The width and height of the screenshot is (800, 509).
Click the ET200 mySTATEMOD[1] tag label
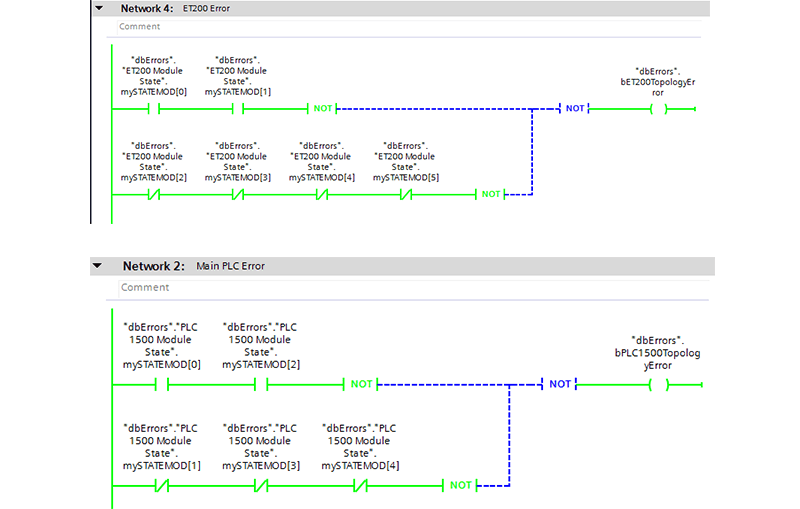[238, 76]
